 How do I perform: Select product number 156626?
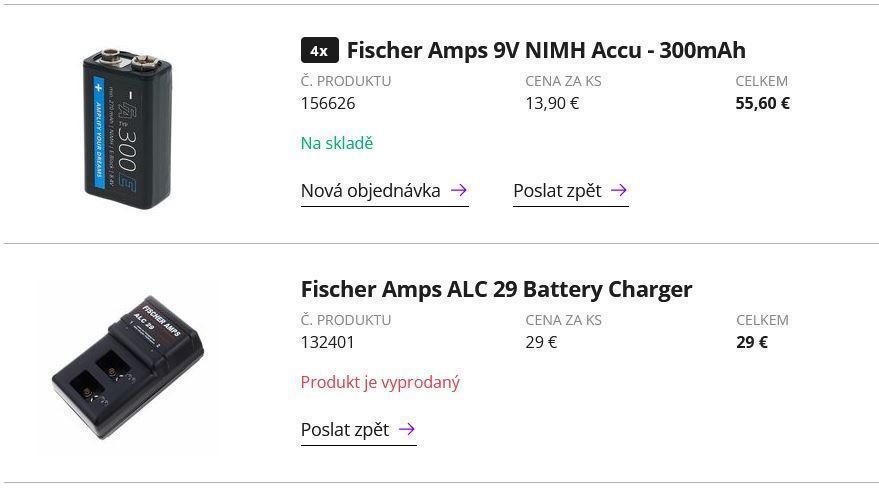[328, 103]
